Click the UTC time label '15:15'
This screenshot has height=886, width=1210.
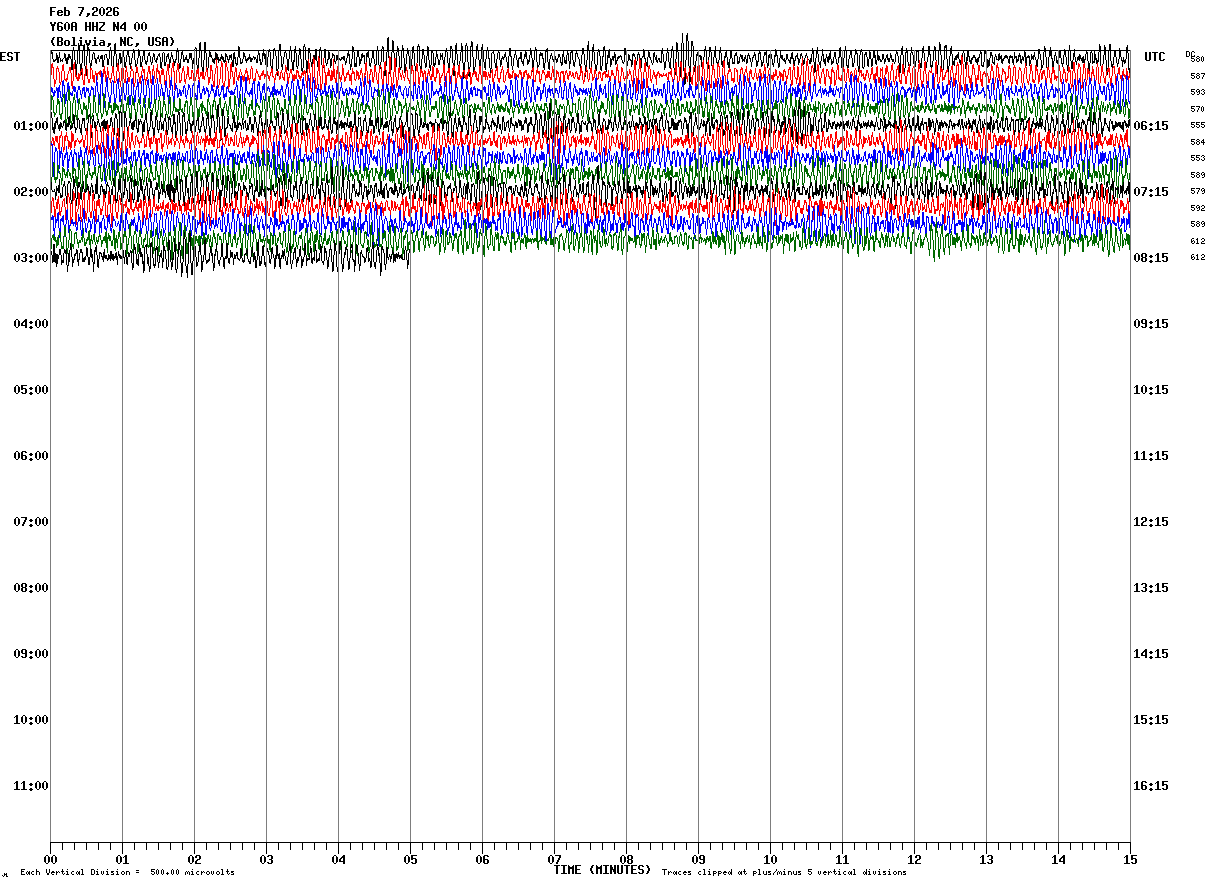pyautogui.click(x=1151, y=720)
